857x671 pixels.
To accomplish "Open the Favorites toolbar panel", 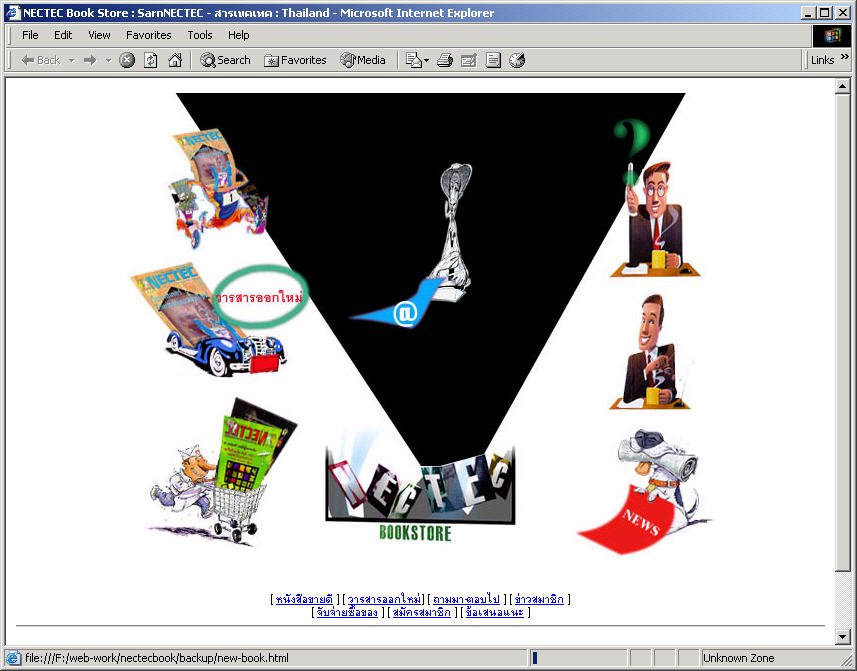I will [x=295, y=60].
